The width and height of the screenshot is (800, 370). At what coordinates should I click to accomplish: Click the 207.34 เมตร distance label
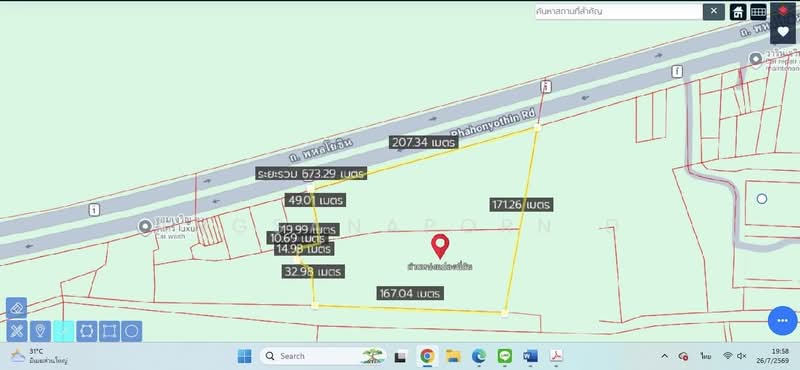[423, 142]
